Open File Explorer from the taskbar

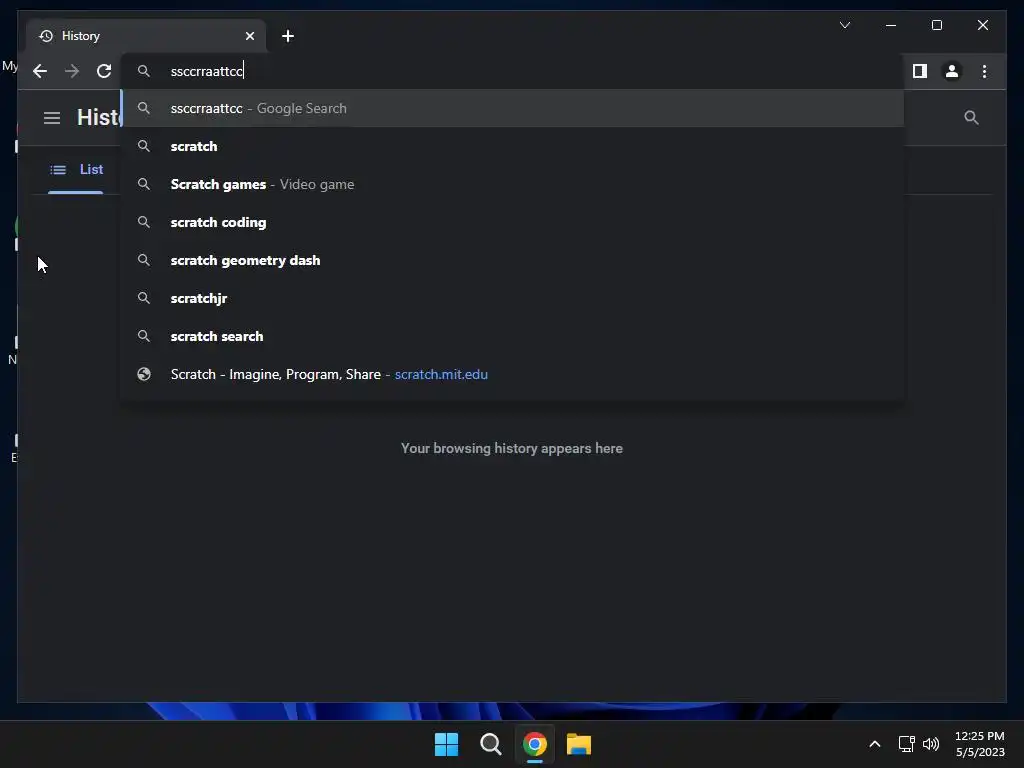tap(579, 744)
